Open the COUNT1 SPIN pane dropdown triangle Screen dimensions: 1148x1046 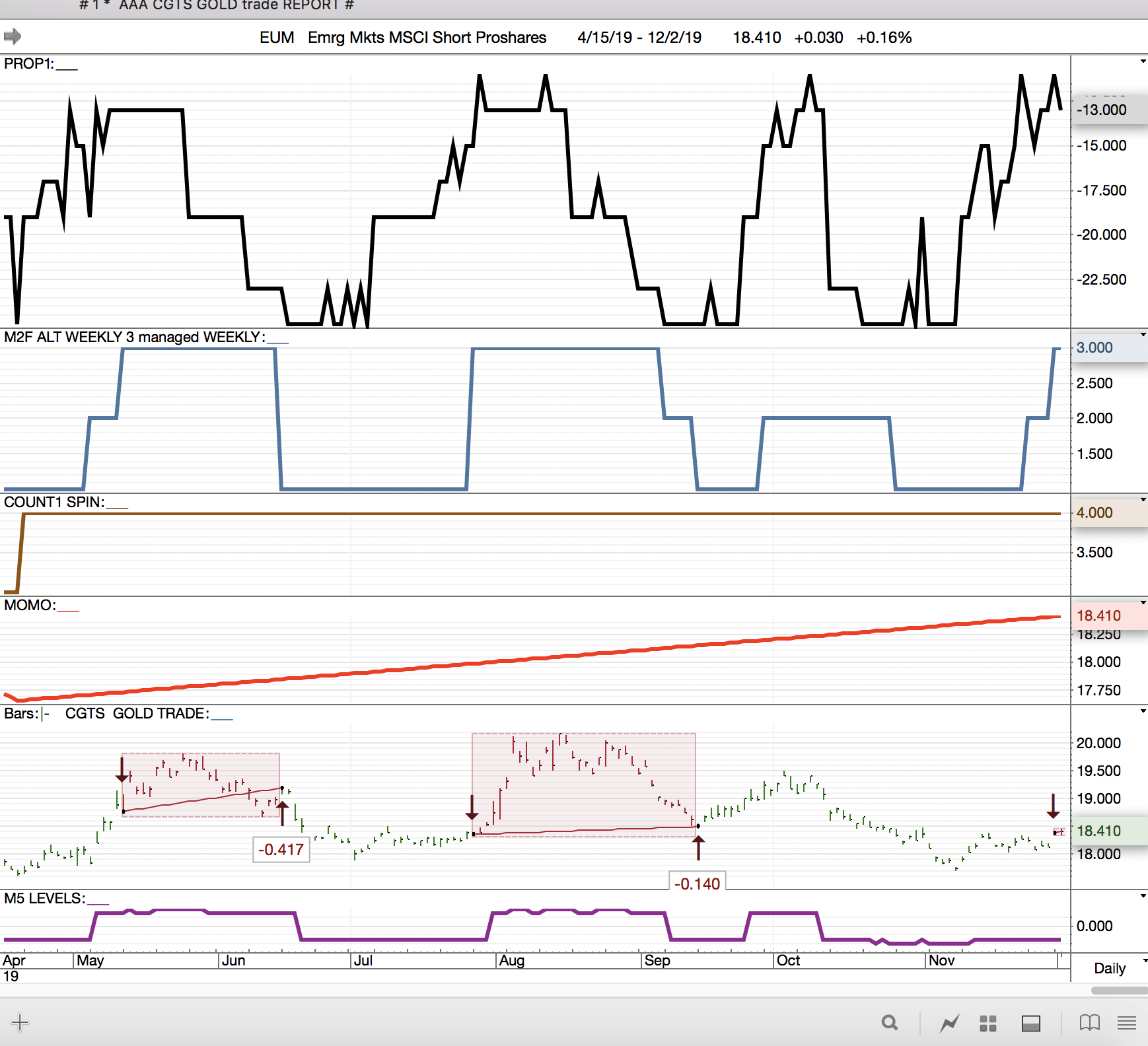pyautogui.click(x=1143, y=500)
